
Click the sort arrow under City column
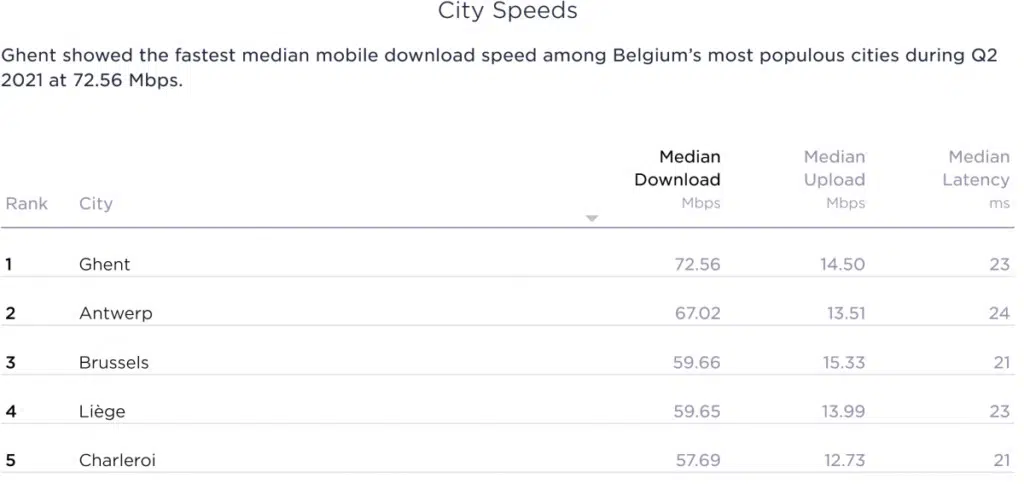[x=592, y=218]
